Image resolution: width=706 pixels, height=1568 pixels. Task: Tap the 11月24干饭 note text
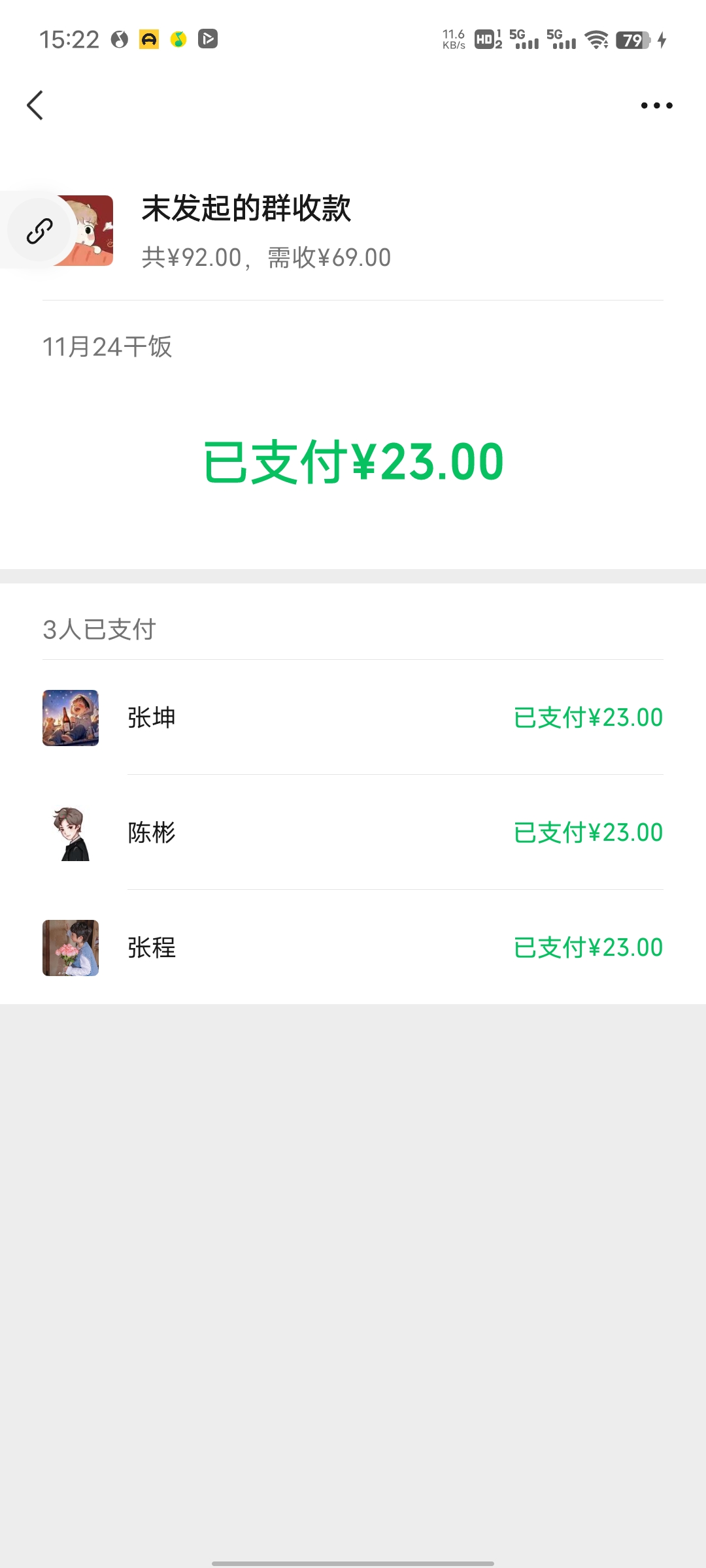[107, 347]
